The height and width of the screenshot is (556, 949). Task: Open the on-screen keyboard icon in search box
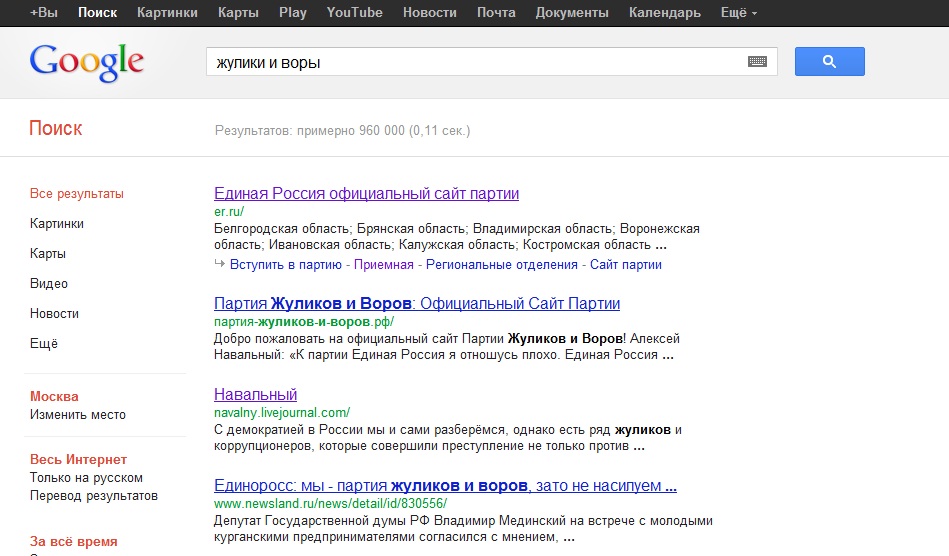[x=757, y=61]
